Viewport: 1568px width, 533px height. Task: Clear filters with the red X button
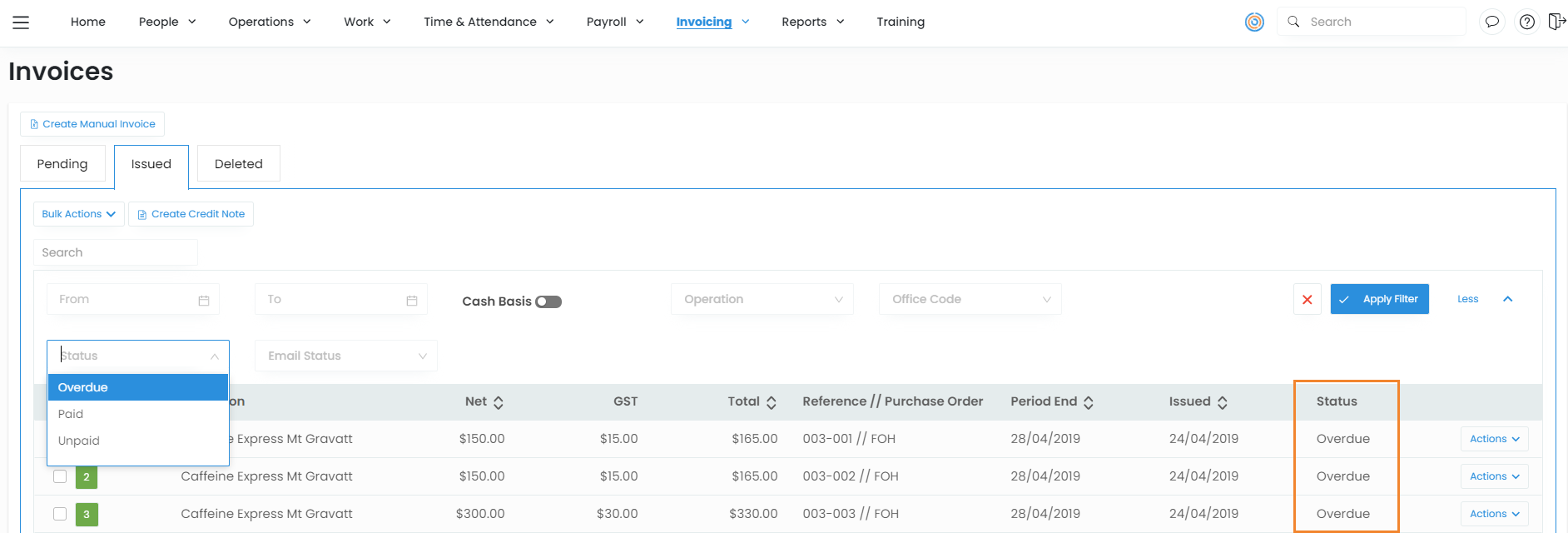pyautogui.click(x=1307, y=300)
